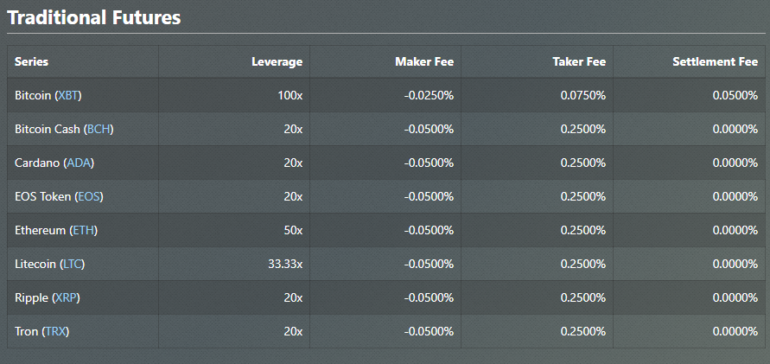
Task: Select Ripple's 20x leverage cell
Action: 293,298
